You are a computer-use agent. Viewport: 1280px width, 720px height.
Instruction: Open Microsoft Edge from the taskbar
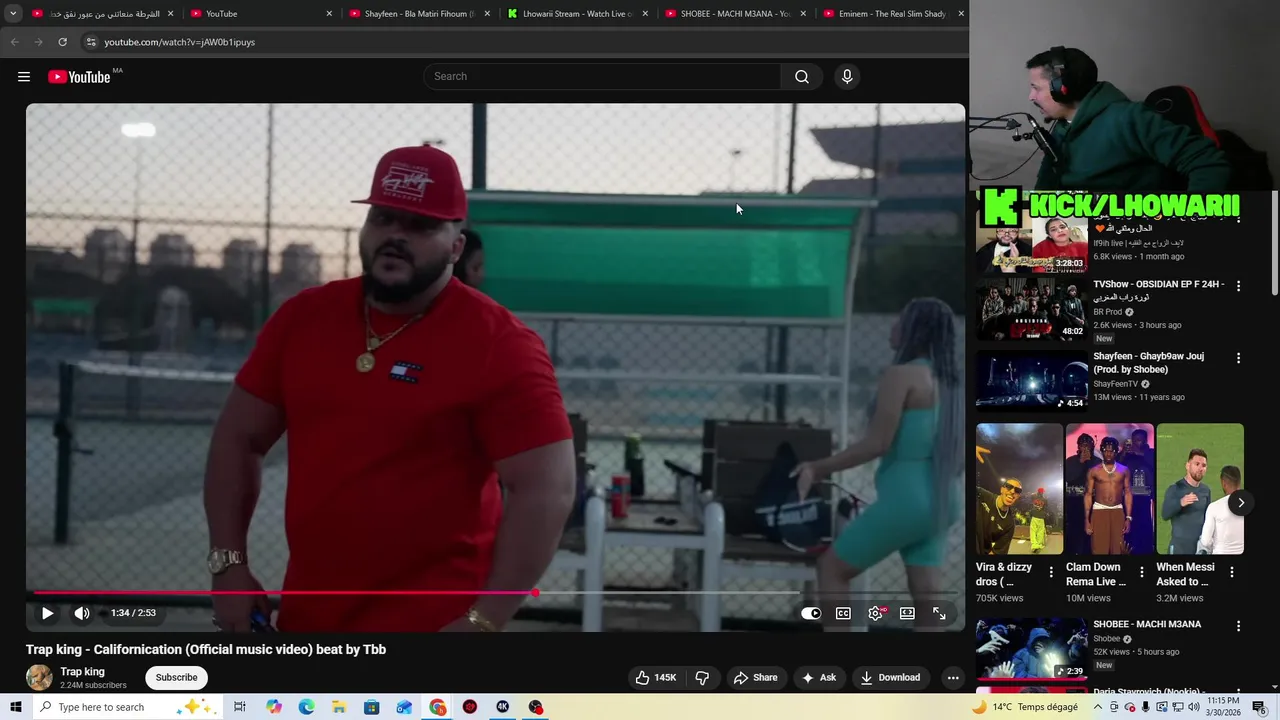pos(306,707)
